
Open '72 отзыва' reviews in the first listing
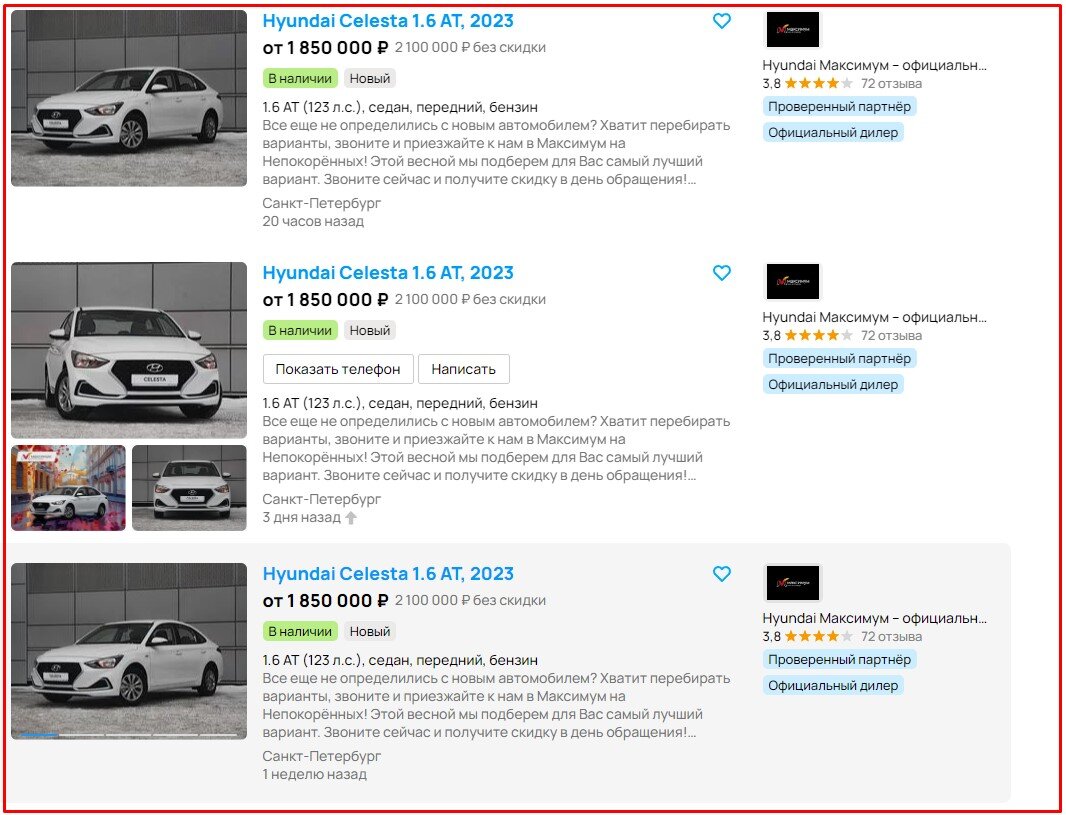point(891,84)
